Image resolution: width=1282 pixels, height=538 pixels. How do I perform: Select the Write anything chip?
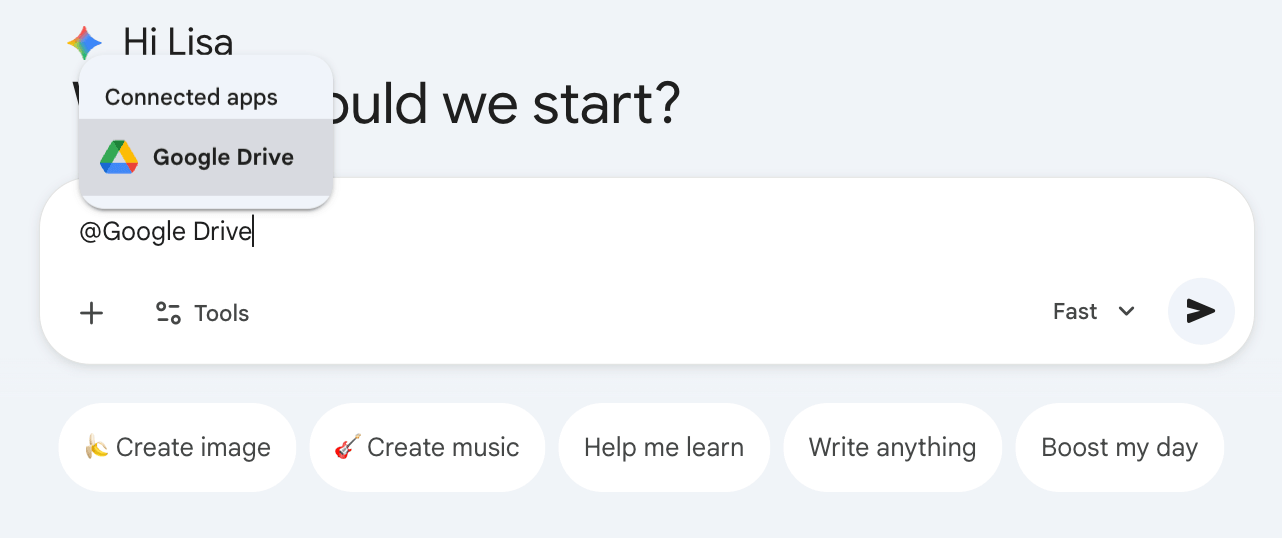[x=892, y=447]
